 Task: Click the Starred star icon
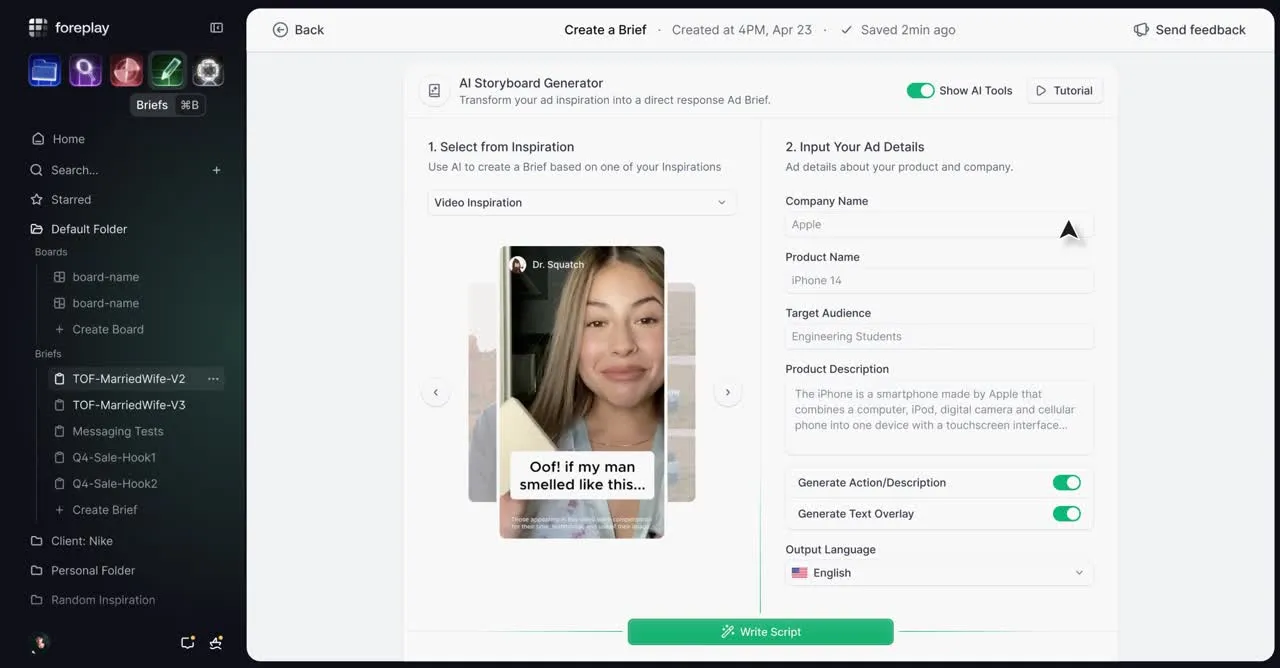[38, 199]
